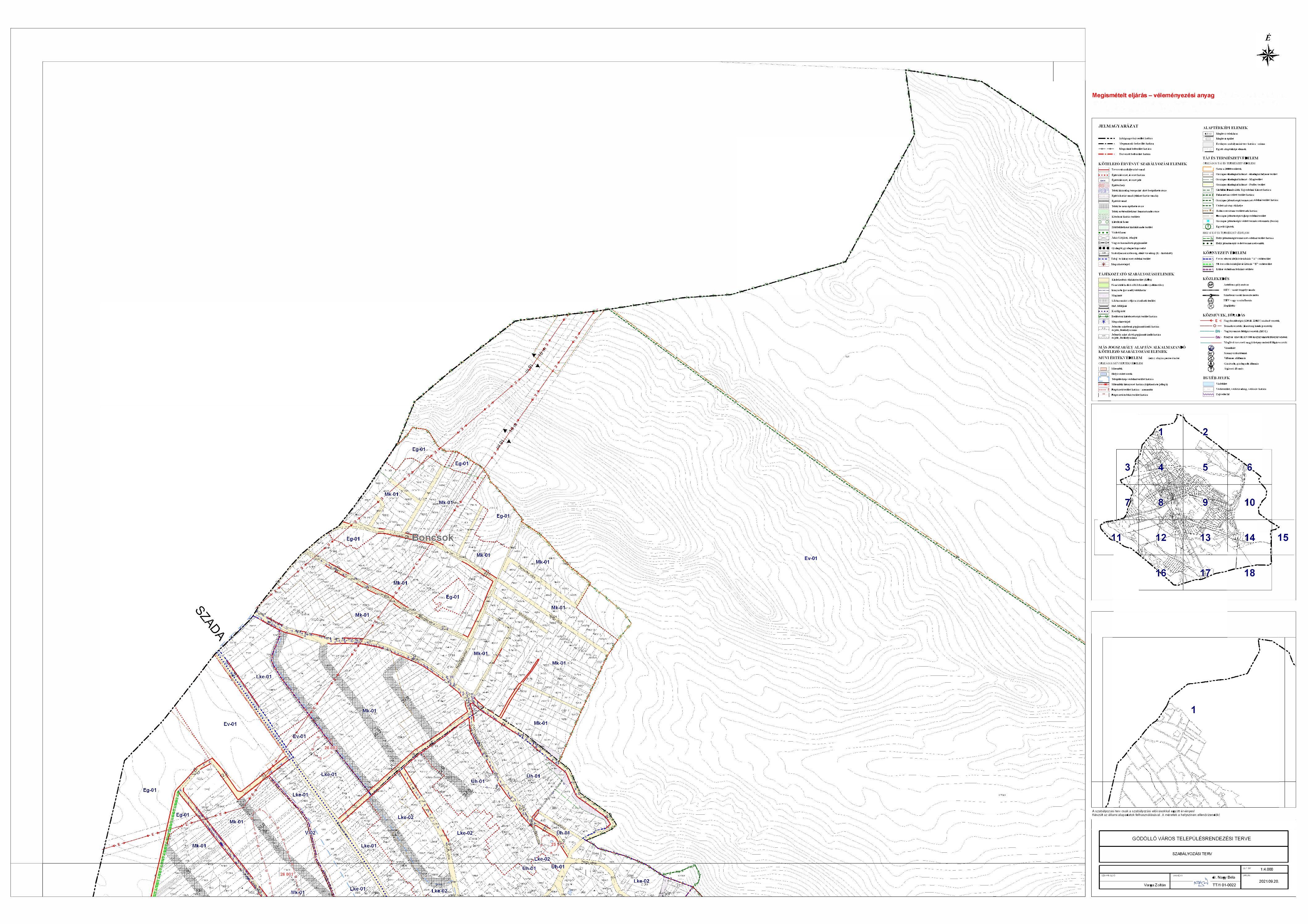This screenshot has height=924, width=1308.
Task: Click the red Megismételt eljárás heading text
Action: point(1152,96)
